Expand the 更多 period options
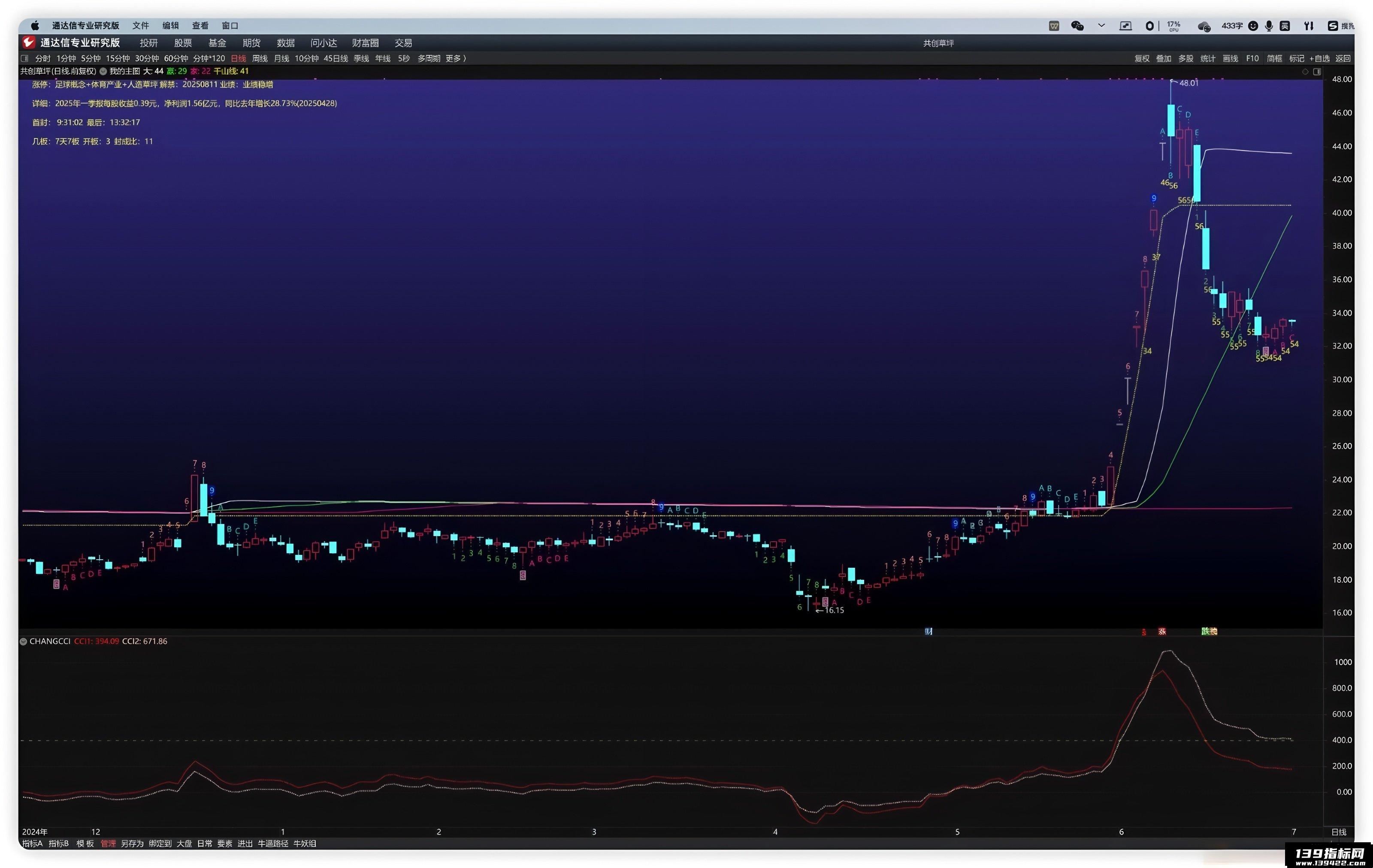The width and height of the screenshot is (1373, 868). point(456,58)
